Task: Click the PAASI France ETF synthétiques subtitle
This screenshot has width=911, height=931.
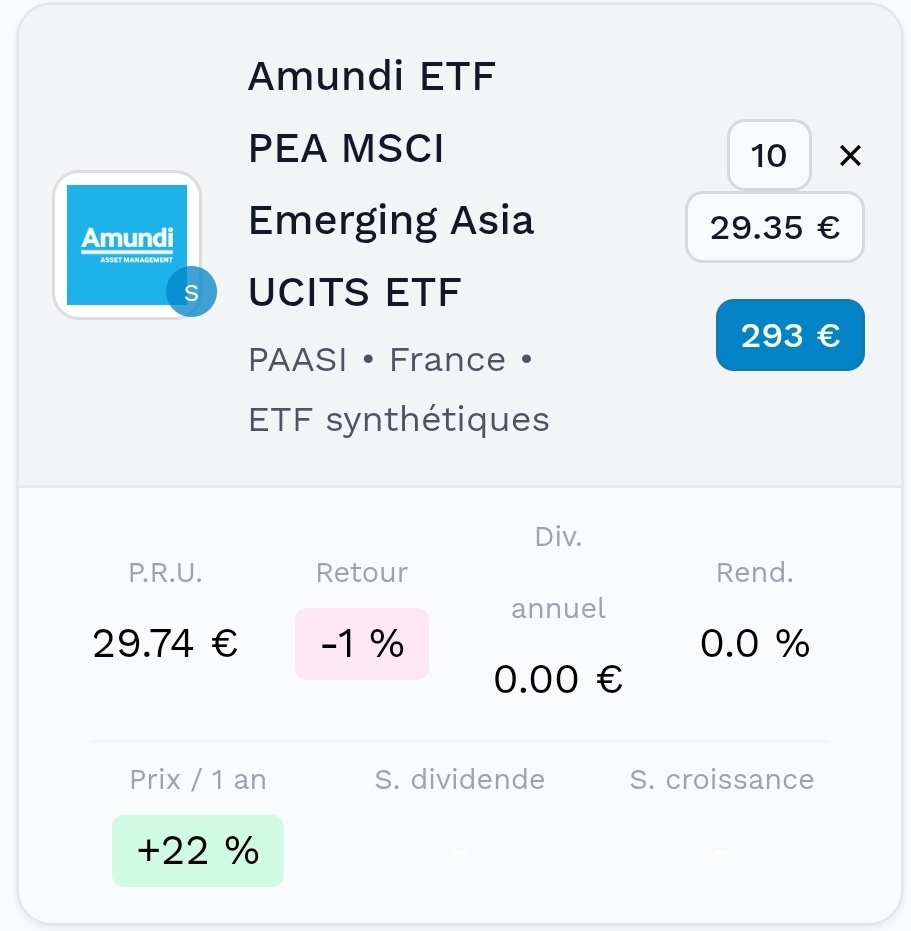Action: click(x=398, y=389)
